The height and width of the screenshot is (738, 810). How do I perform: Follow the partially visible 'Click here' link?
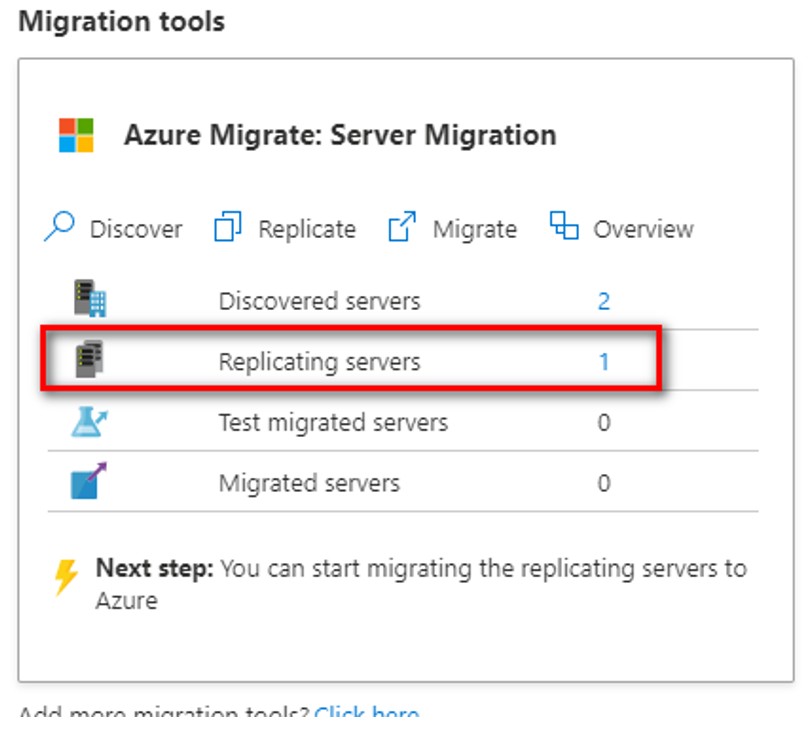(x=367, y=711)
